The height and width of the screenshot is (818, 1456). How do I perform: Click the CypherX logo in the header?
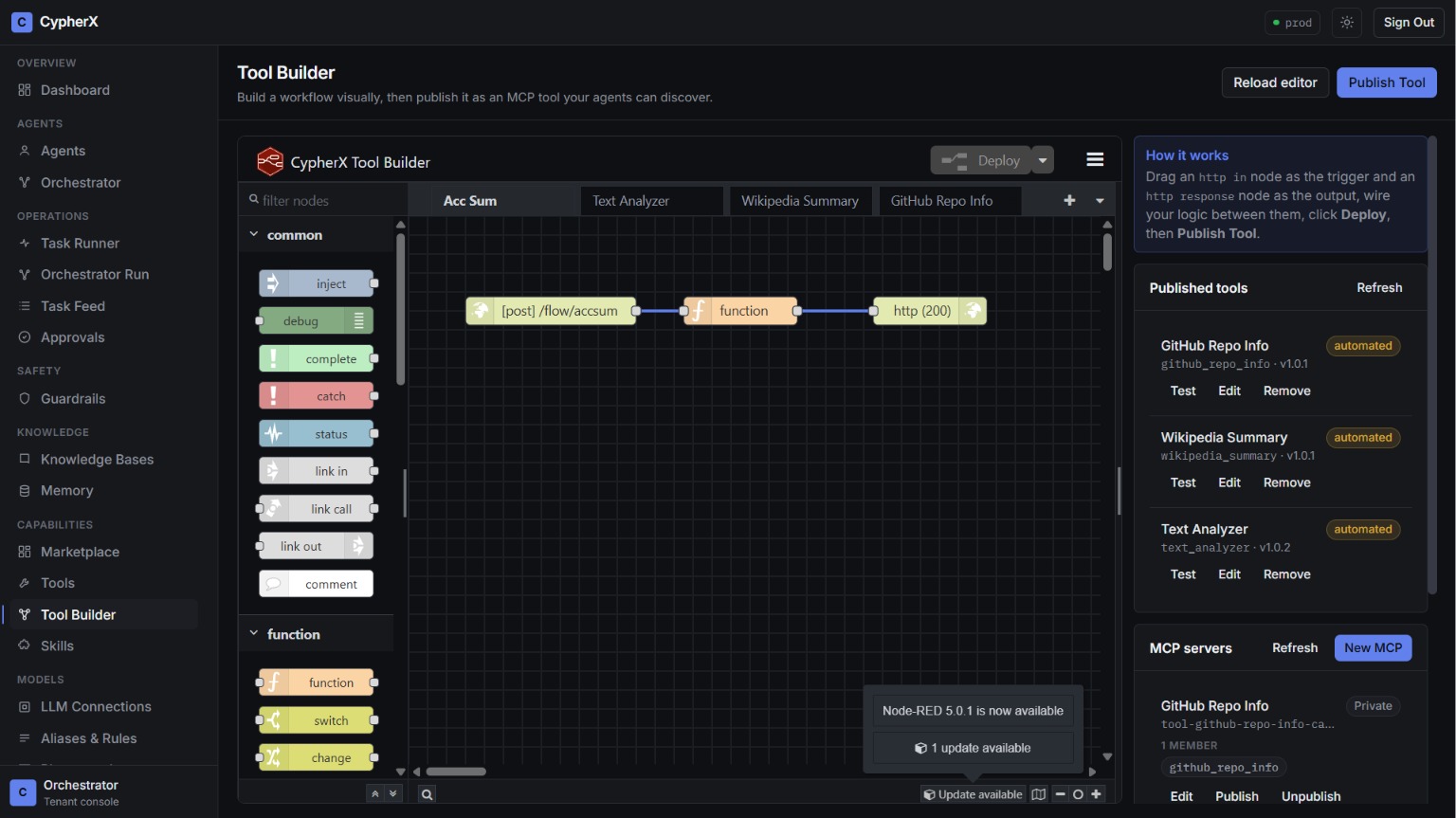[x=55, y=22]
